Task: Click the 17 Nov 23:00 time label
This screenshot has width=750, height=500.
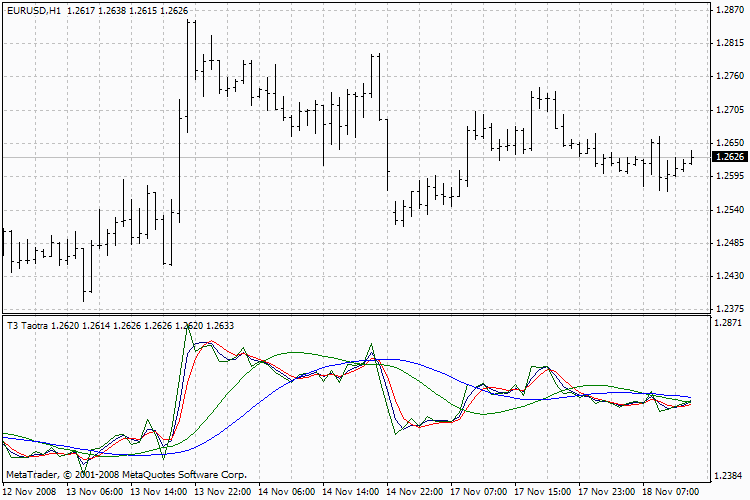Action: [x=607, y=492]
